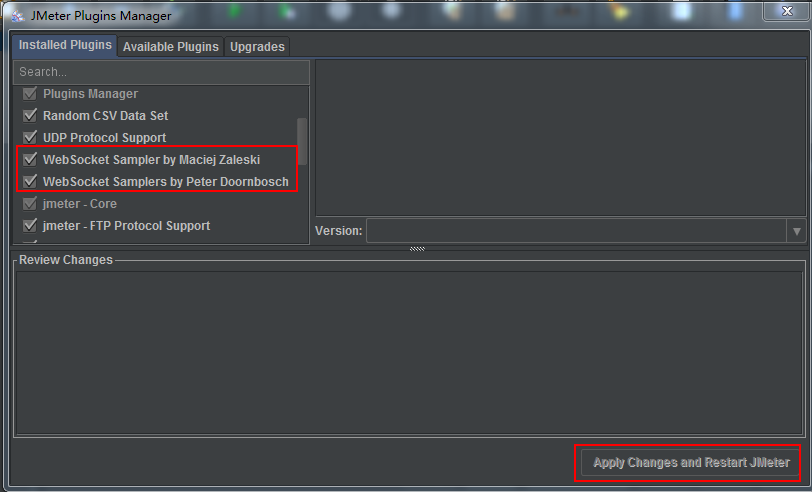This screenshot has height=492, width=812.
Task: Click the Plugins Manager checkbox
Action: 30,94
